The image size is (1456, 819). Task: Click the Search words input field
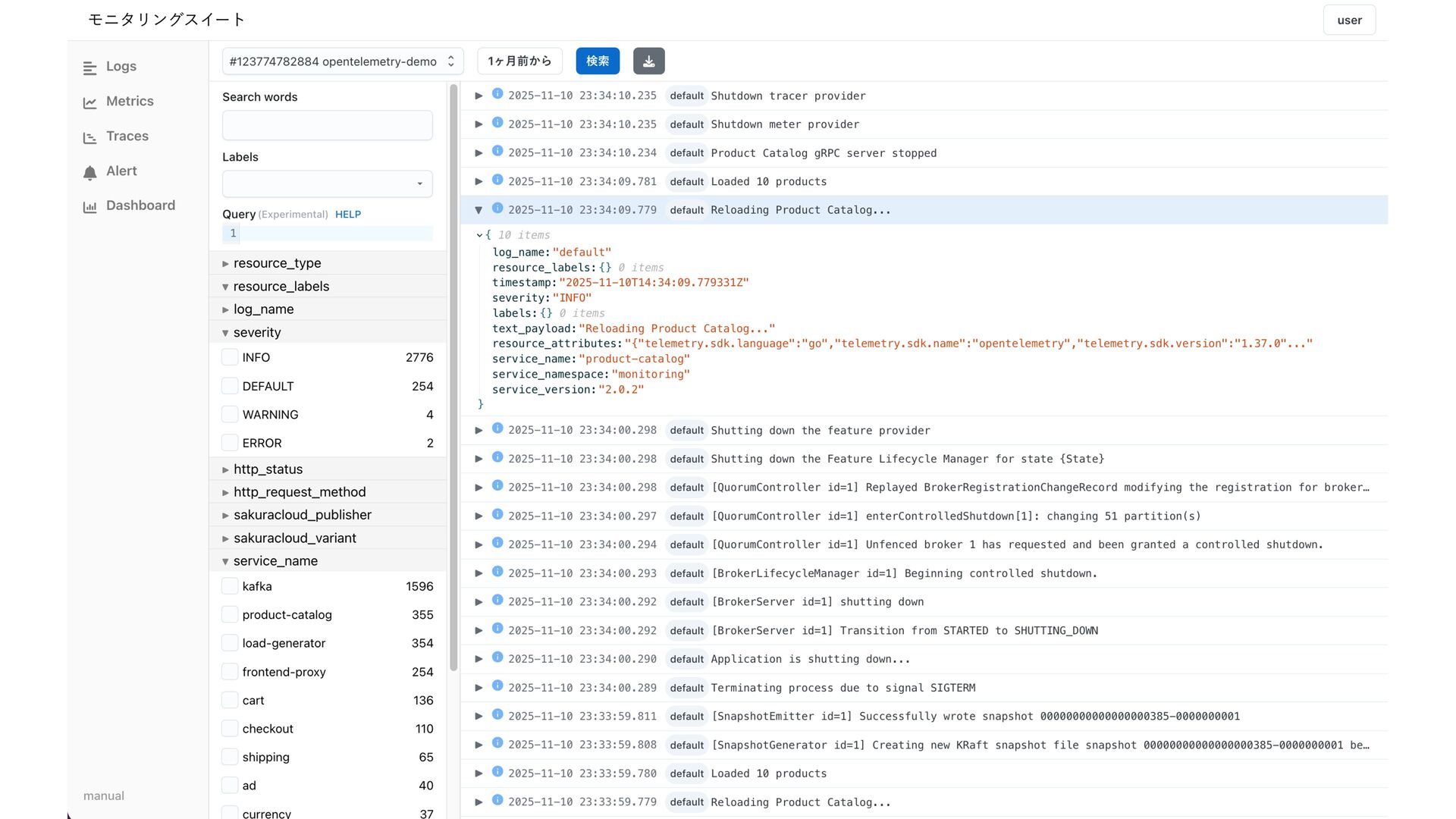coord(328,125)
